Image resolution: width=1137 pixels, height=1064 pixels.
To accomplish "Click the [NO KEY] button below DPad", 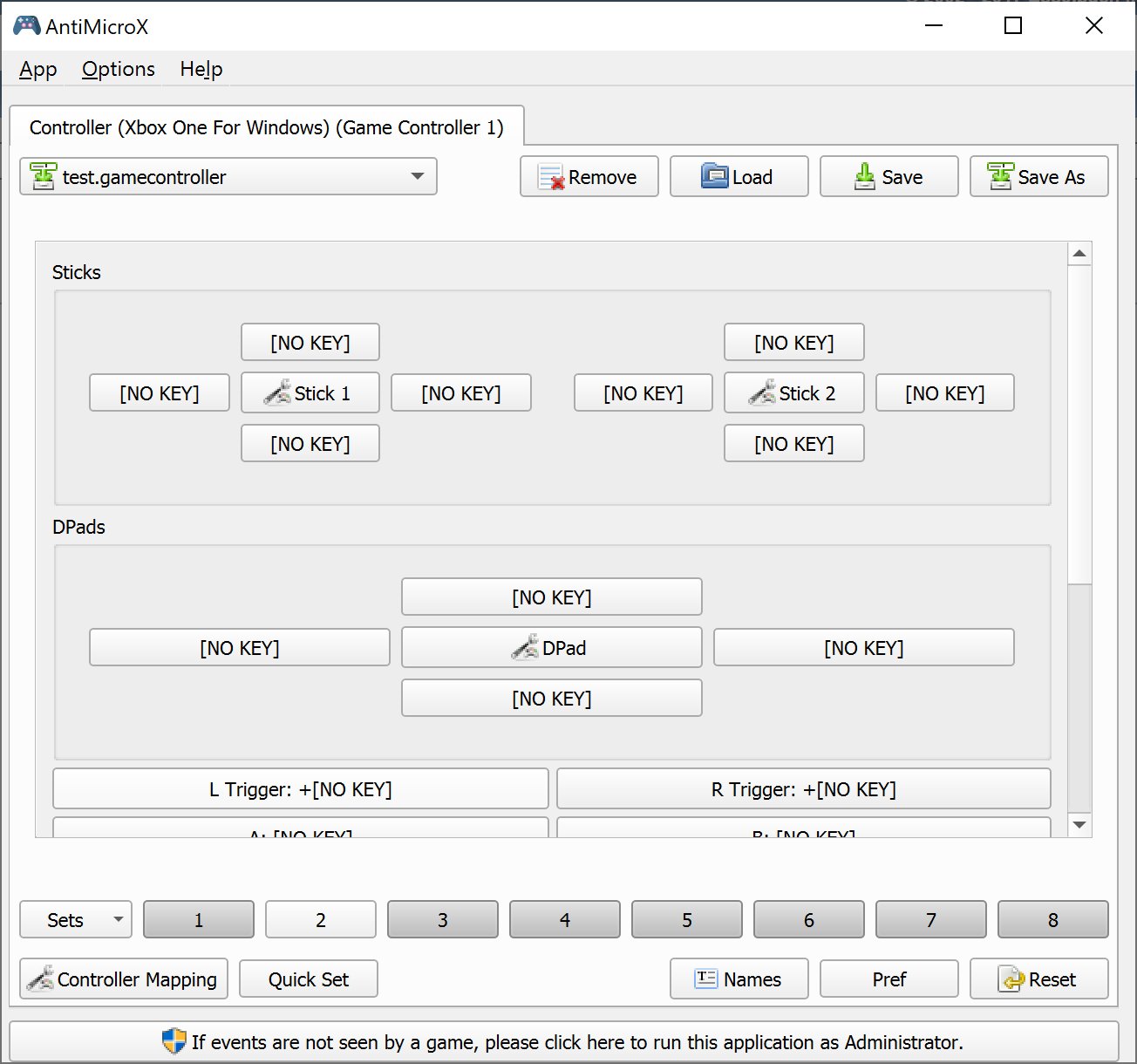I will 552,699.
